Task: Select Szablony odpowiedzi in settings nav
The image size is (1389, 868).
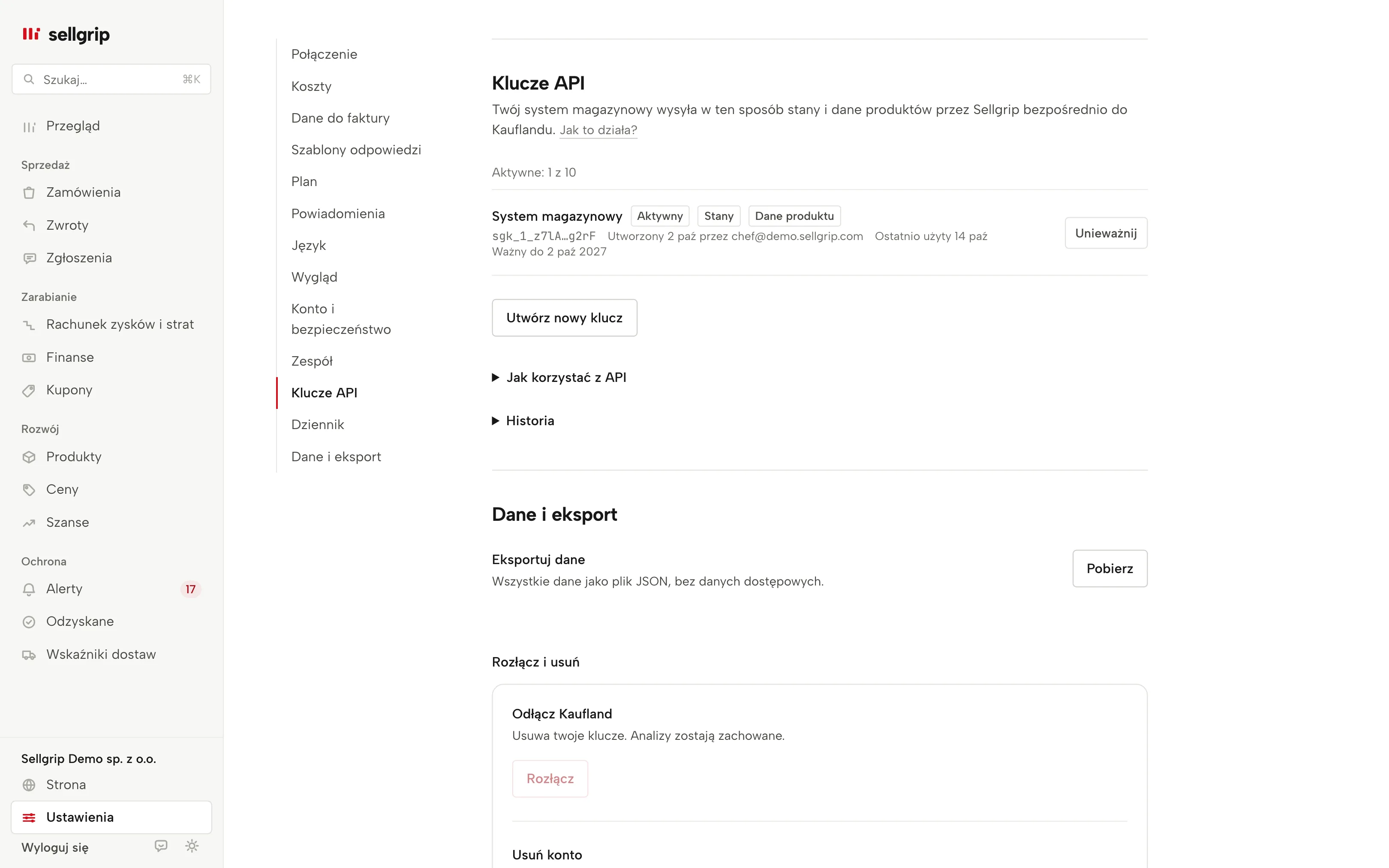Action: pyautogui.click(x=356, y=149)
